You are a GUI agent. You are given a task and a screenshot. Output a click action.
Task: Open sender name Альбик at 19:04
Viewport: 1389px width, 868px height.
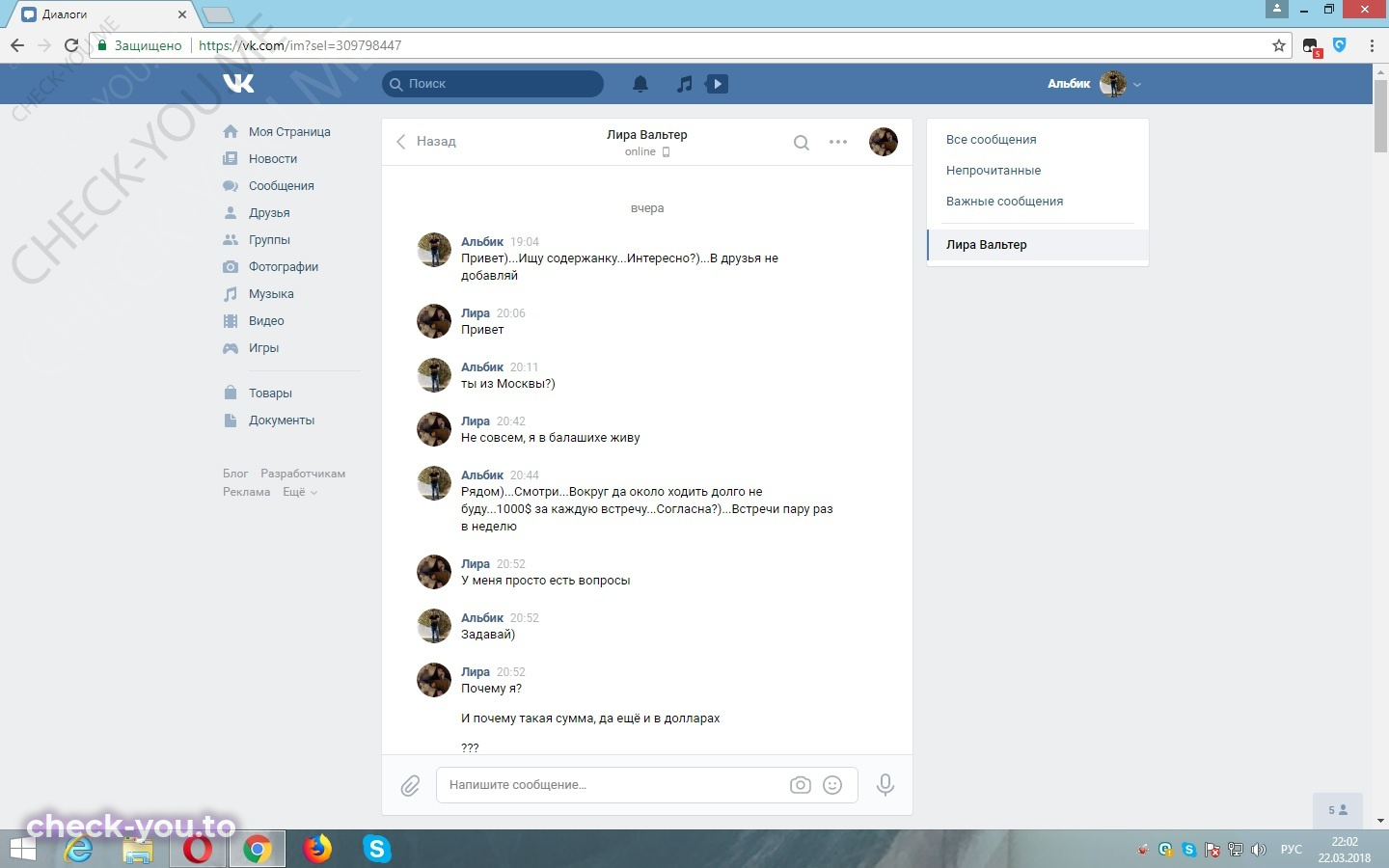(482, 241)
